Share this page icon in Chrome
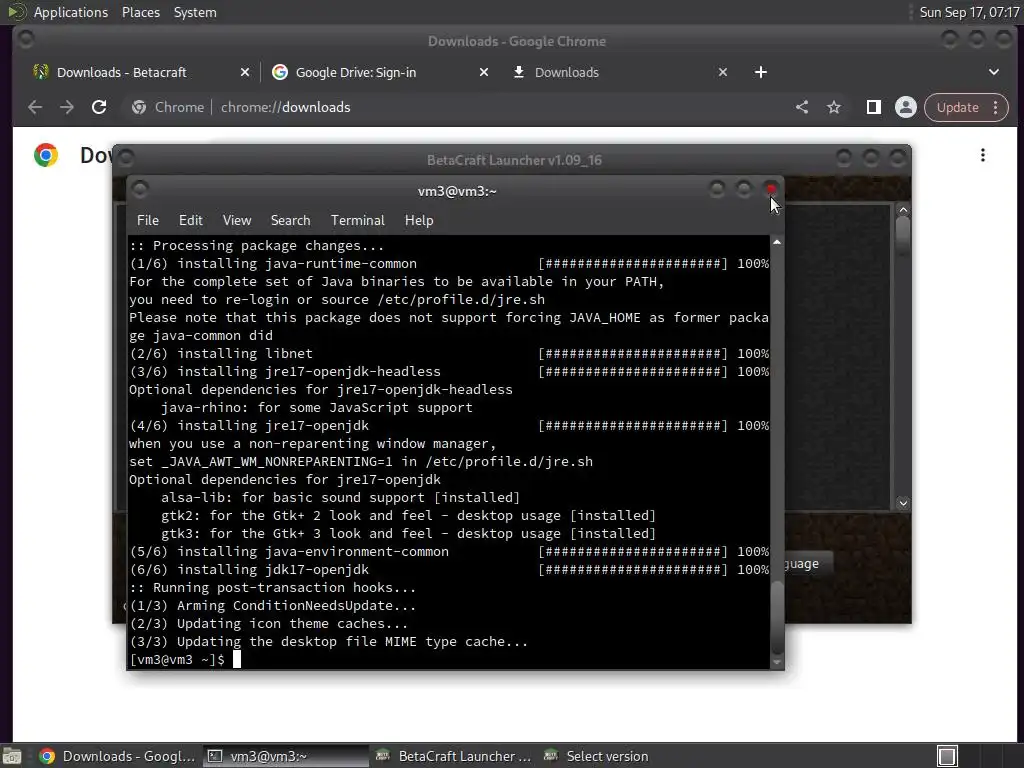 tap(802, 107)
